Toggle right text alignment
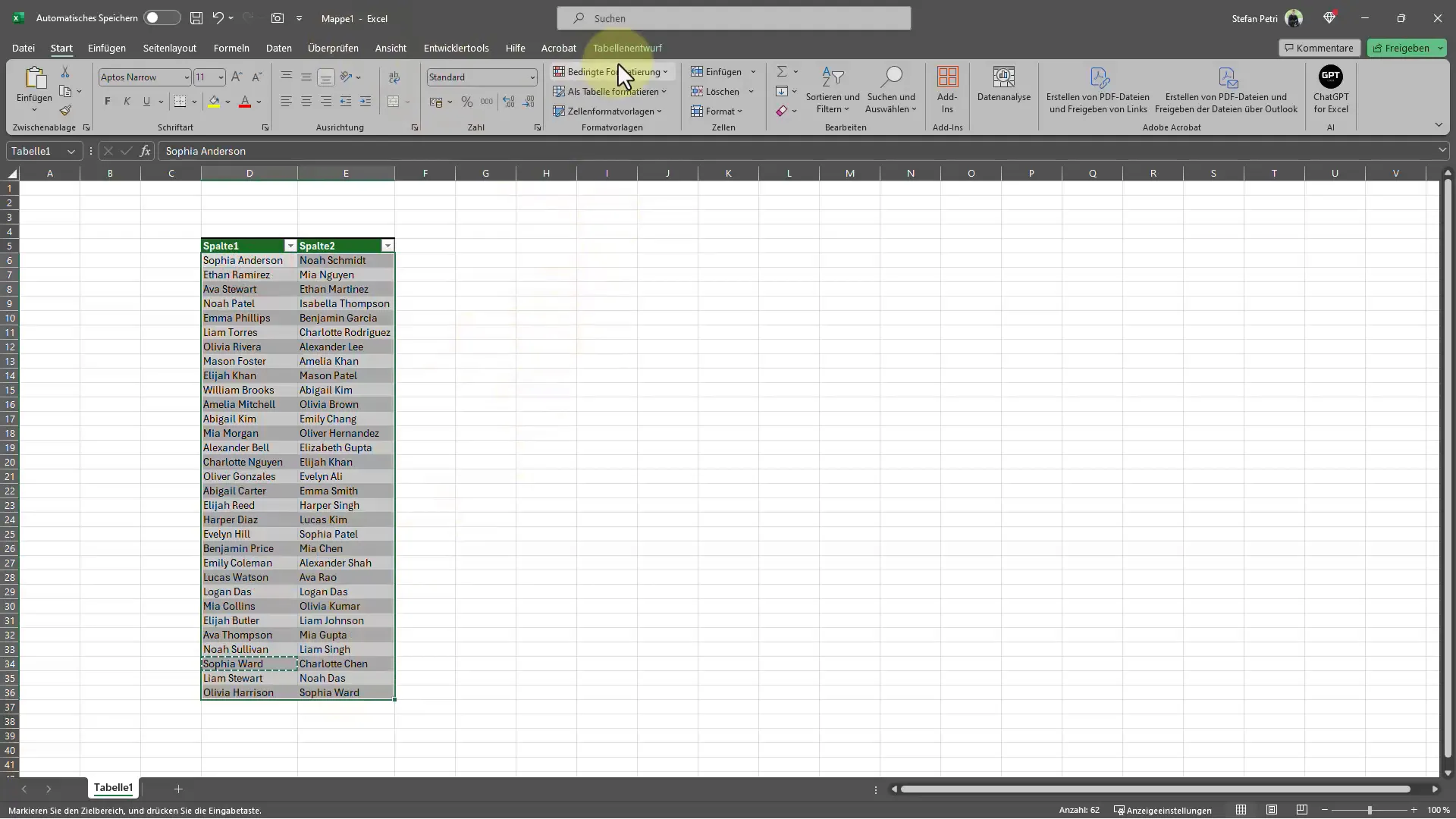 tap(325, 102)
